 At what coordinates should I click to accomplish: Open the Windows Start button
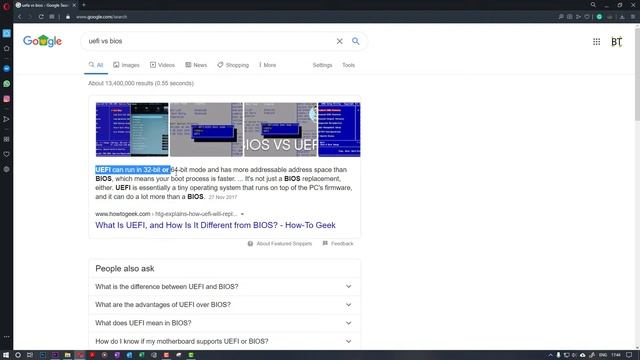[6, 355]
